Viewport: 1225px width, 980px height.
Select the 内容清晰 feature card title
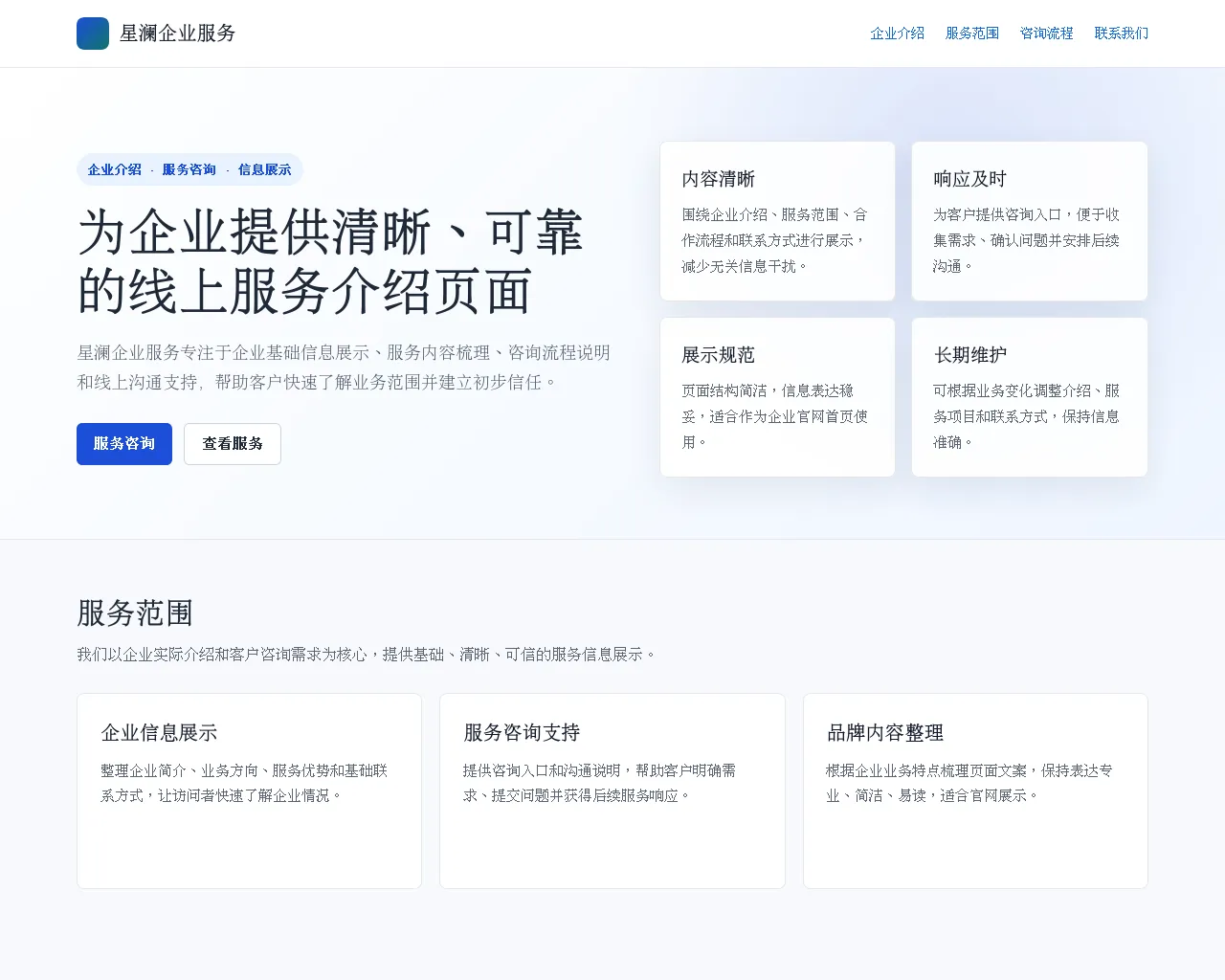[x=718, y=179]
